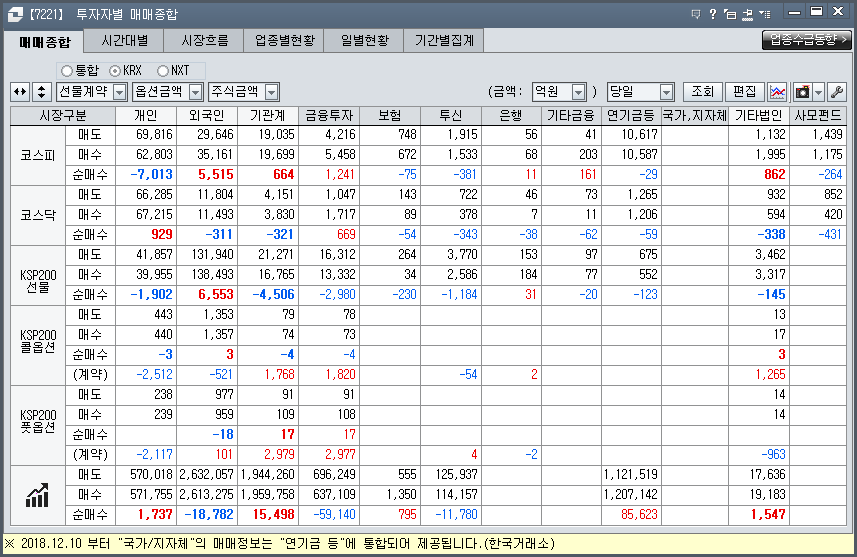Click the 6,553 선물 외국인 net buy cell
This screenshot has width=857, height=557.
click(x=207, y=295)
